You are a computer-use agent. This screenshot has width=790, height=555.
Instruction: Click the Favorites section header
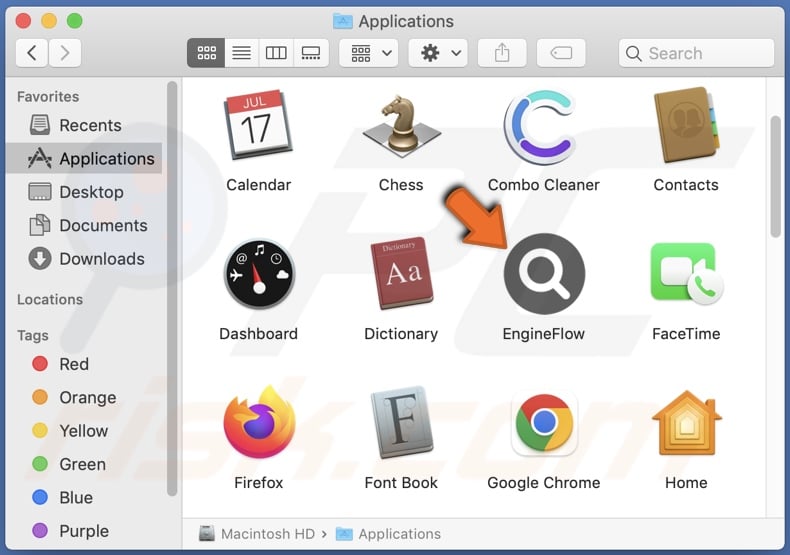point(48,96)
